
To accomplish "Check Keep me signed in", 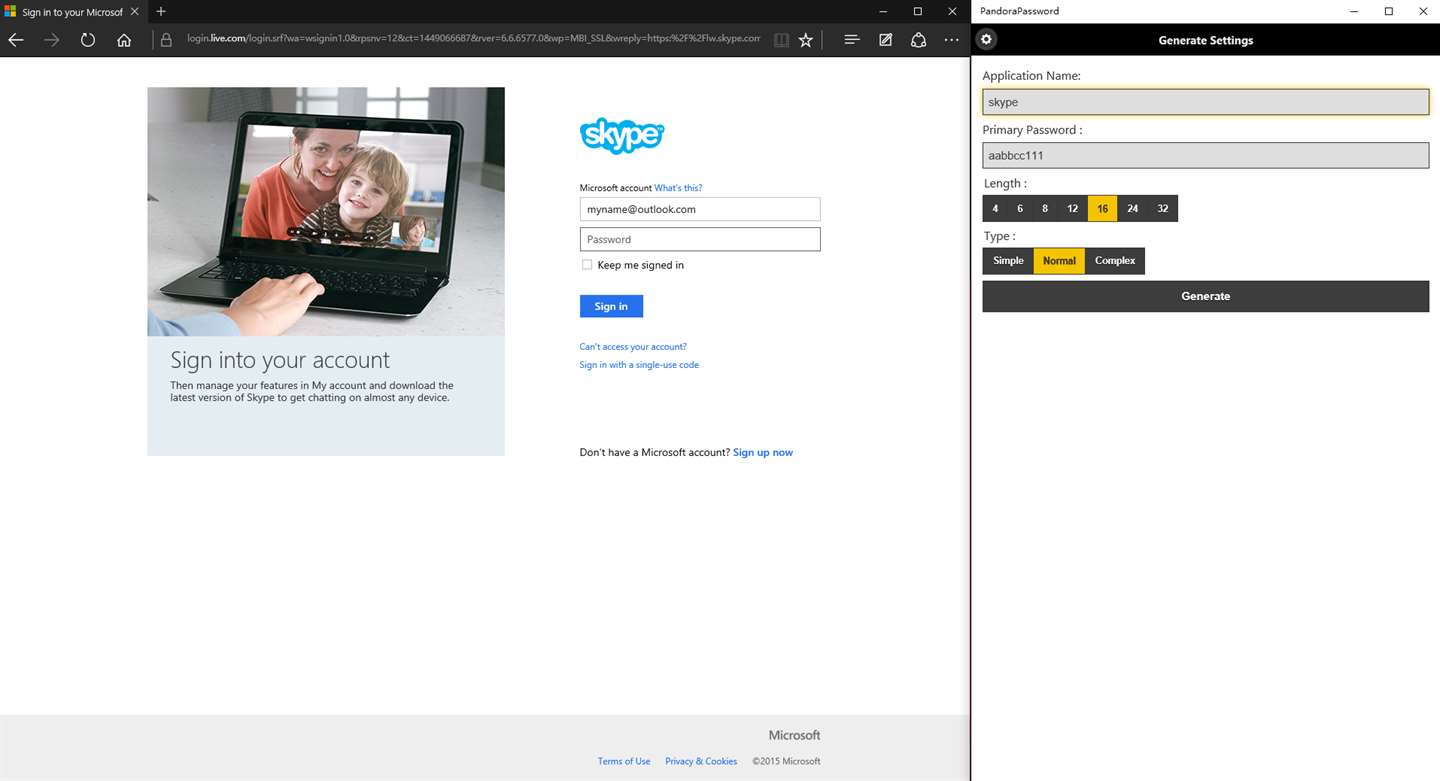I will click(587, 265).
